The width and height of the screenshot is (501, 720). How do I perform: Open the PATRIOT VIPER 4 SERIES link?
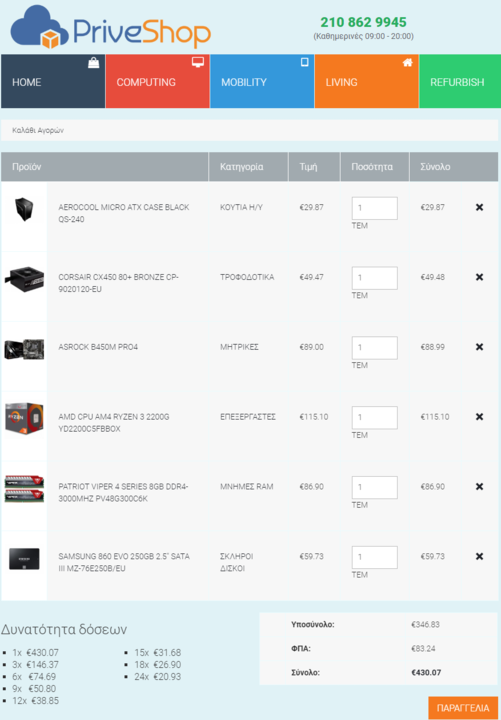pyautogui.click(x=123, y=492)
